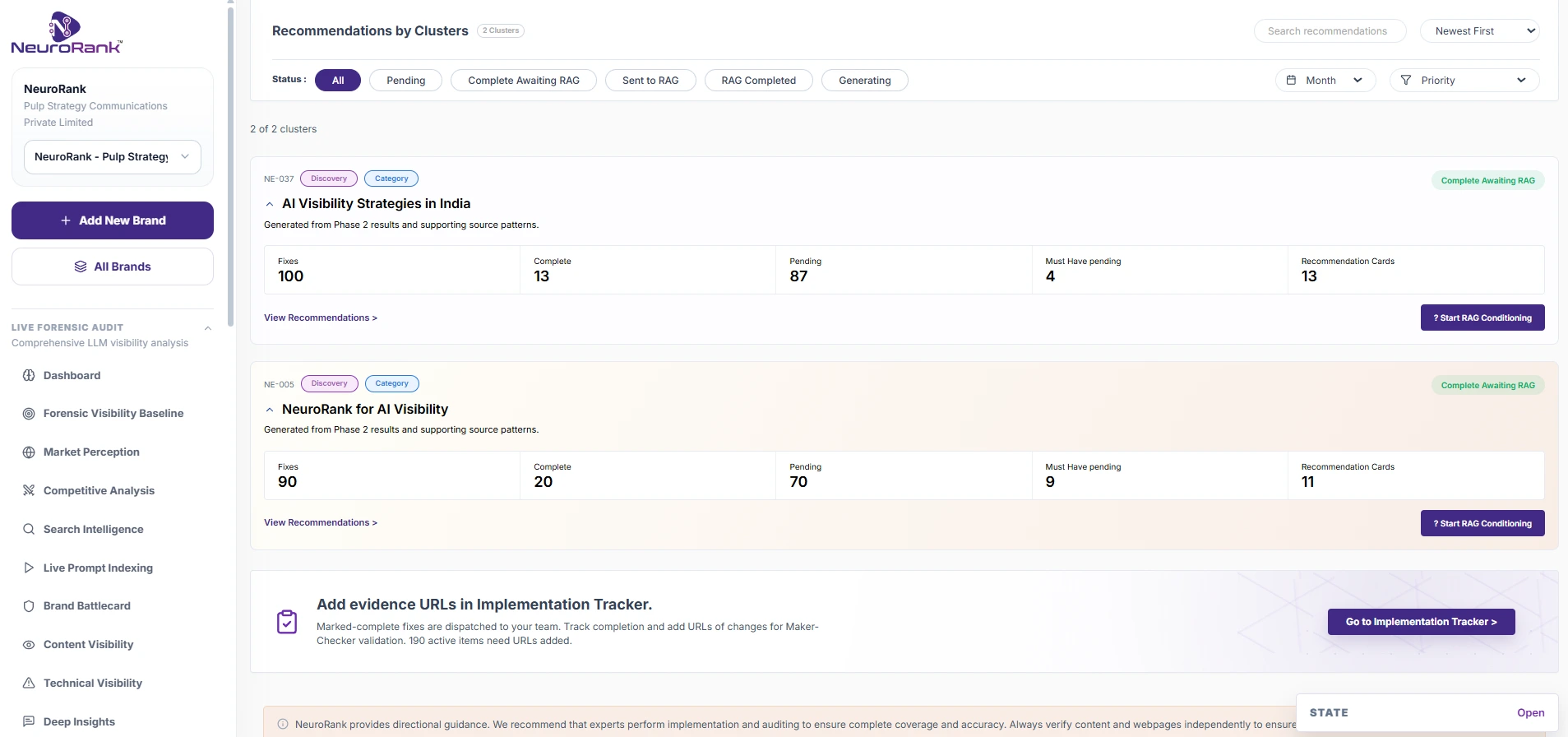Click the funnel icon in Priority filter
Screen dimensions: 1568x737
[x=1406, y=80]
